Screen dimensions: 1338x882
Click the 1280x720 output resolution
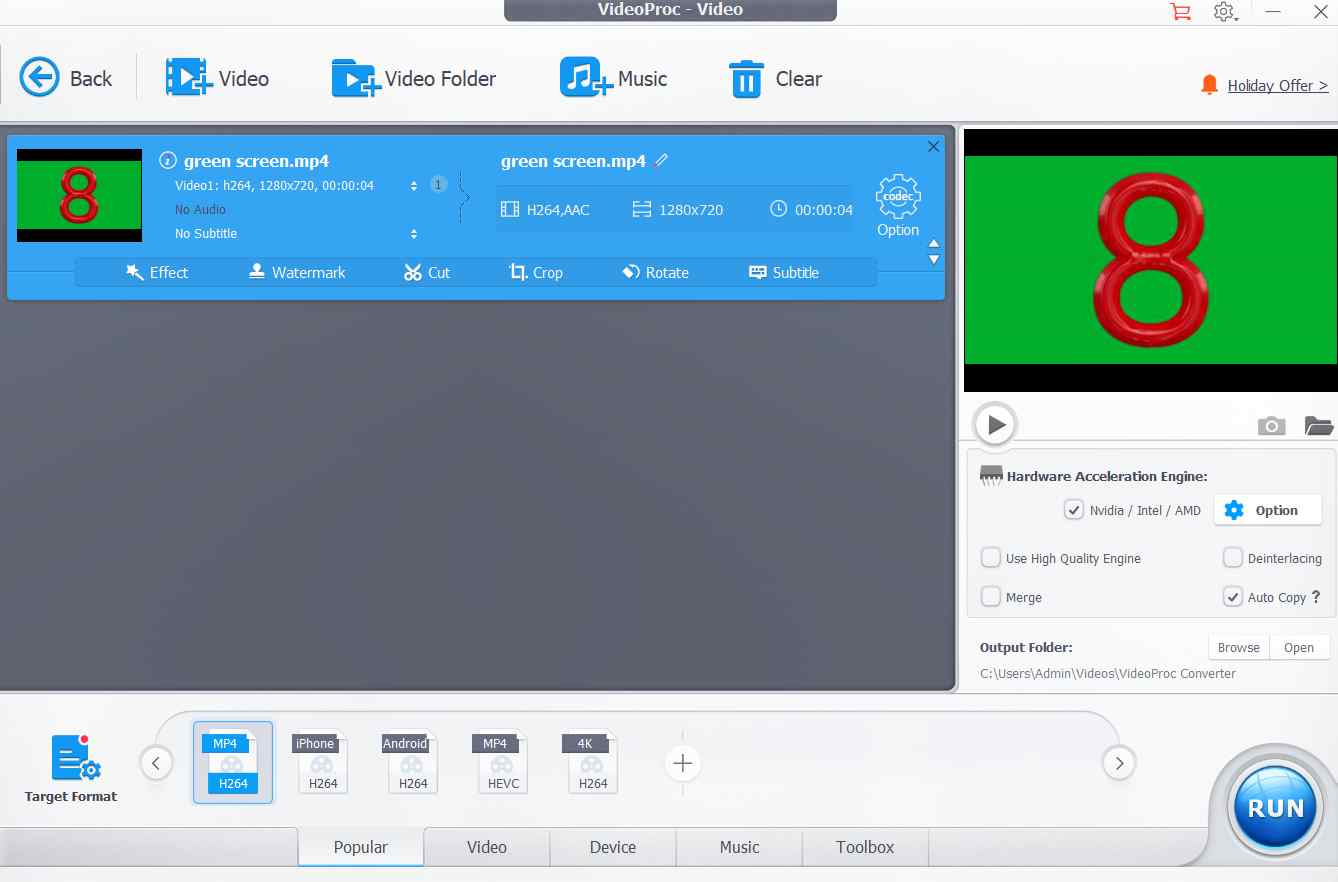[x=677, y=210]
